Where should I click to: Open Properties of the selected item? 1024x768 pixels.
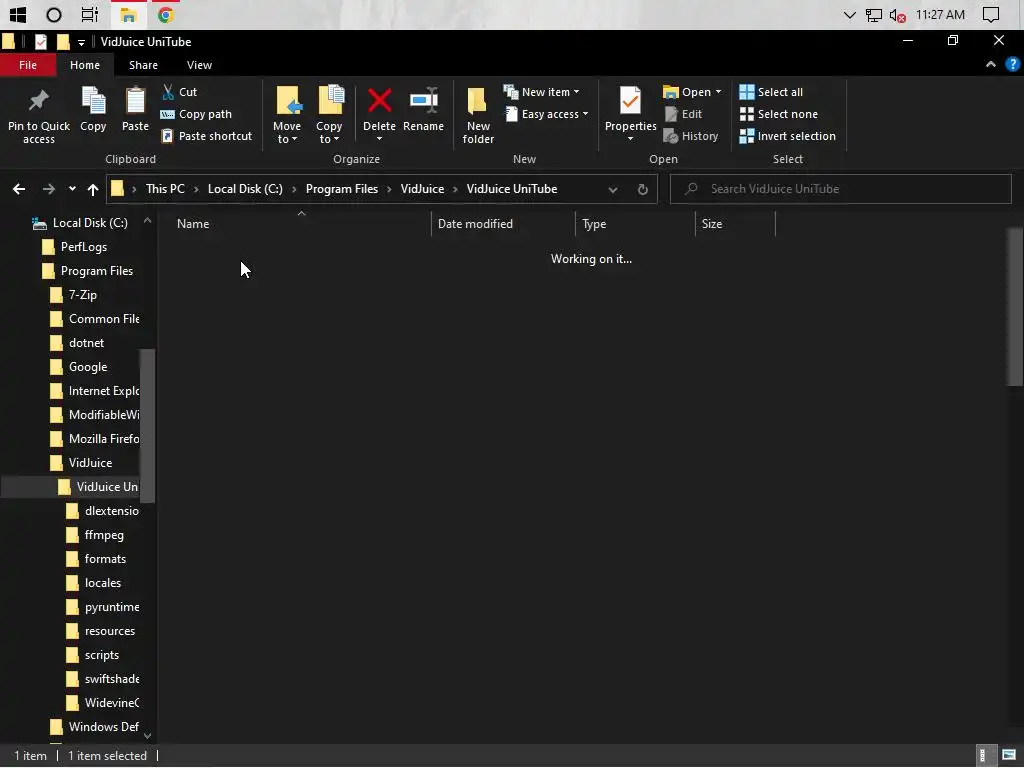(x=630, y=115)
